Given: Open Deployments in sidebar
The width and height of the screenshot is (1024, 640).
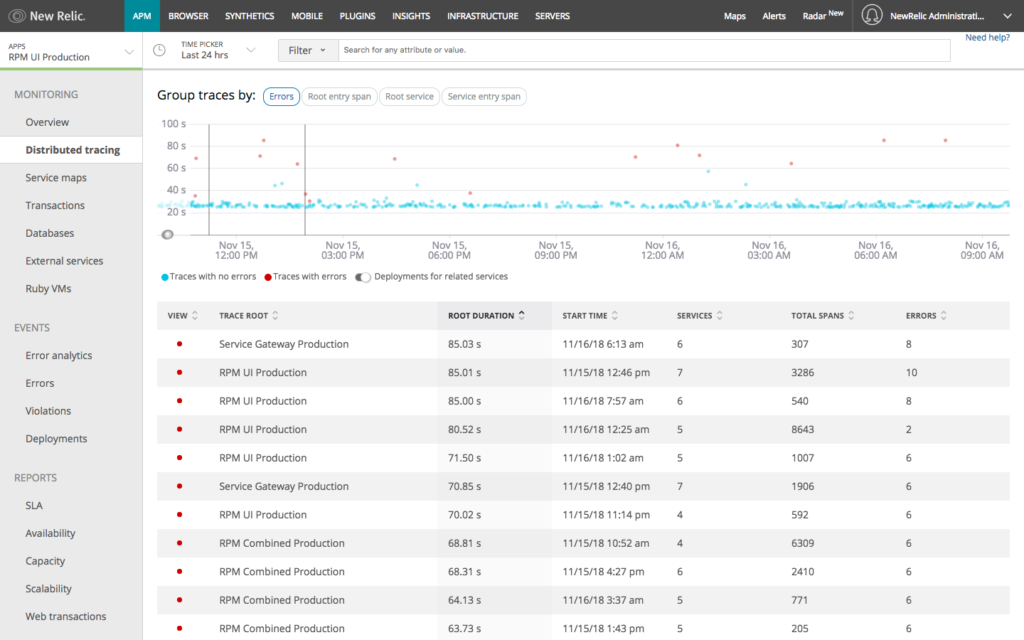Looking at the screenshot, I should pos(56,439).
